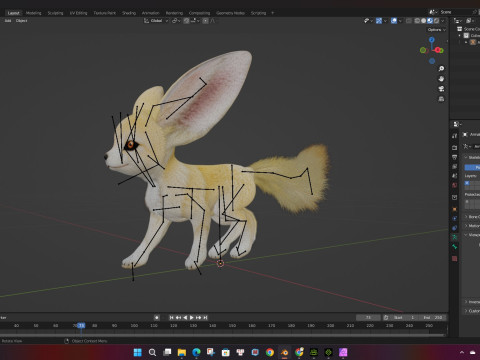
Task: Select rendered viewport shading
Action: click(x=436, y=21)
